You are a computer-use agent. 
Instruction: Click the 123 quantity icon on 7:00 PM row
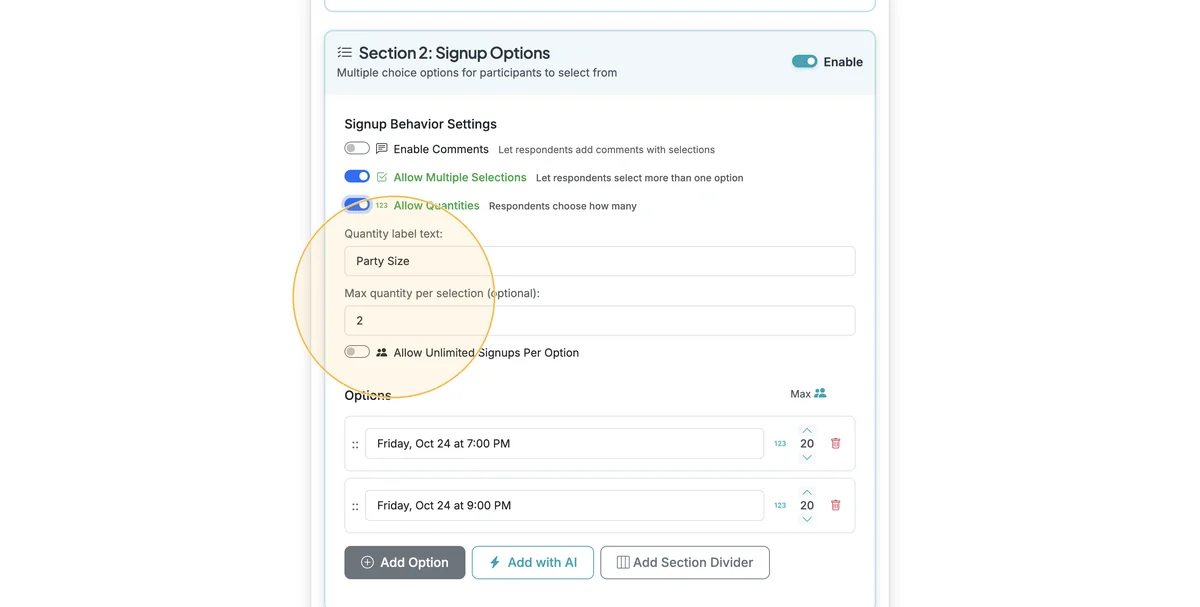click(x=780, y=443)
